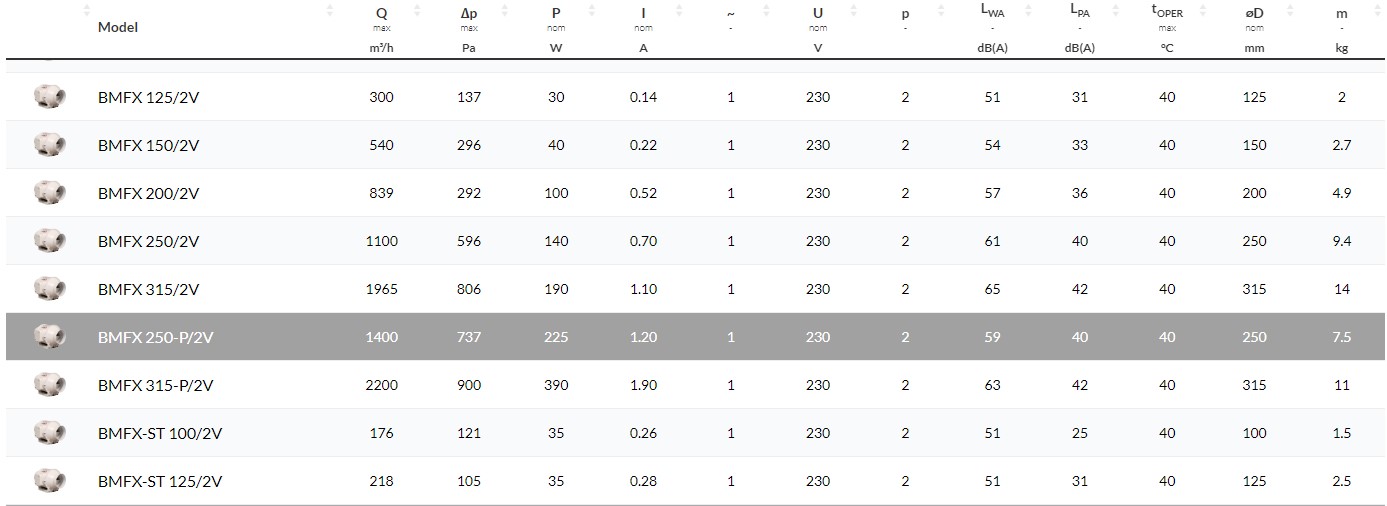Click the BMFX 315-P/2V fan picture
Viewport: 1387px width, 506px height.
[x=49, y=385]
